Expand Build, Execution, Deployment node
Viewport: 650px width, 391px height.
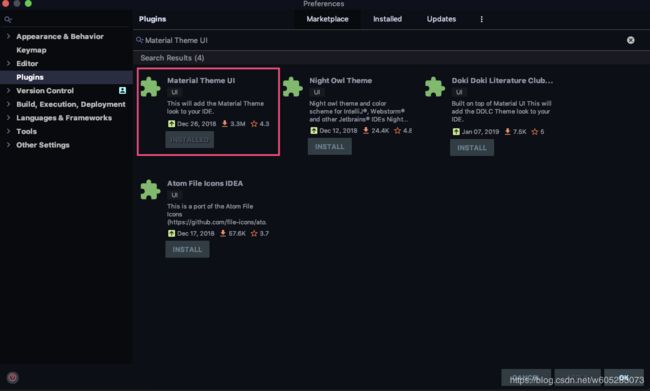pyautogui.click(x=8, y=104)
